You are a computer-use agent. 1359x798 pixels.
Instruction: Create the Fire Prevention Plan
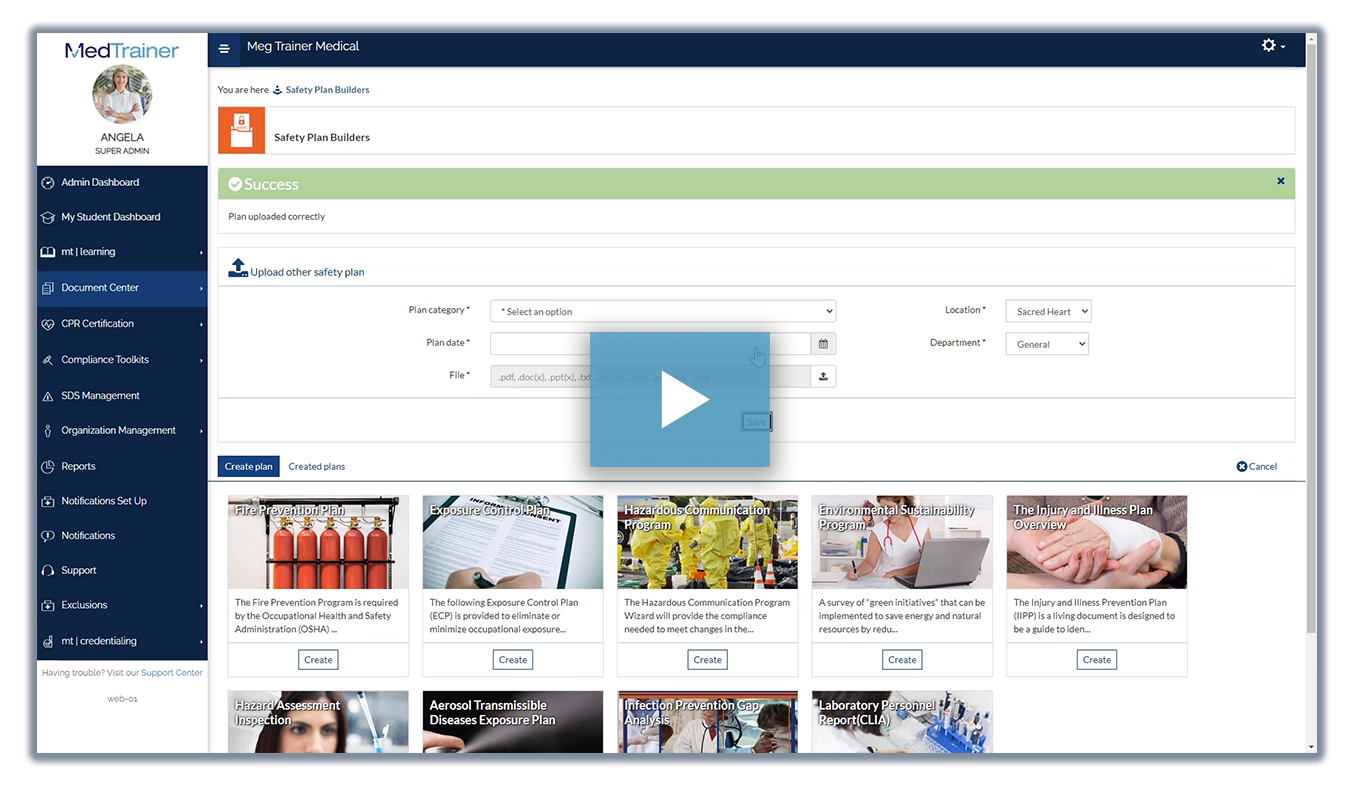click(x=317, y=660)
